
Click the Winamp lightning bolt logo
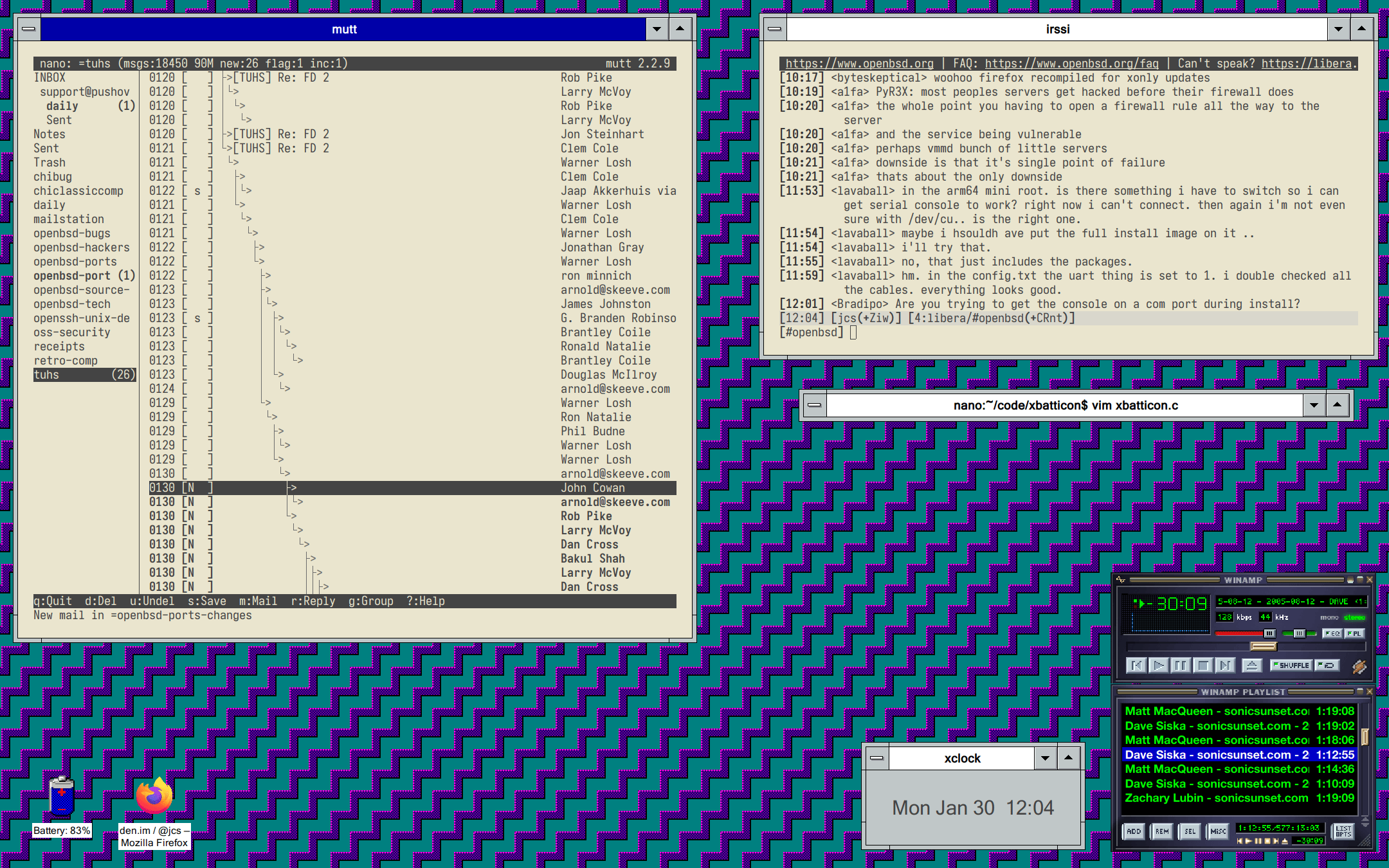(x=1359, y=667)
